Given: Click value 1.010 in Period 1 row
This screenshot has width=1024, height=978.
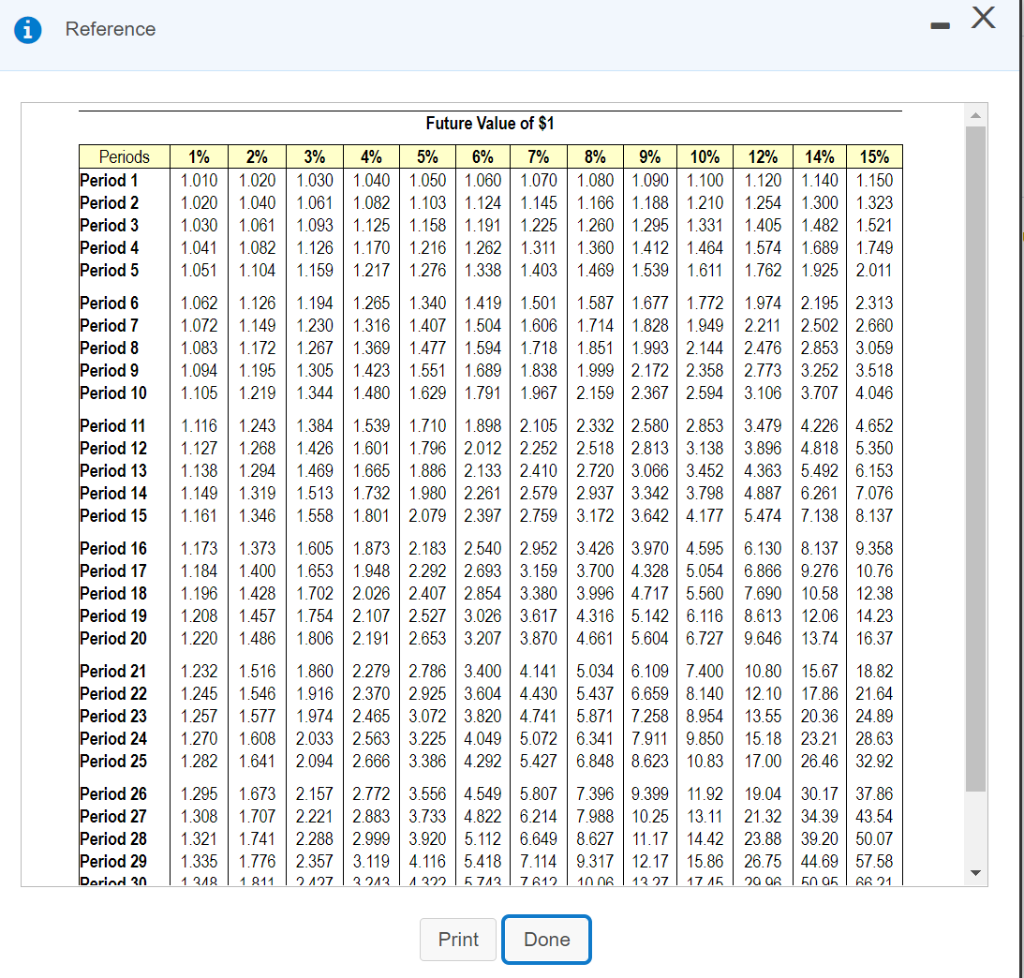Looking at the screenshot, I should point(199,180).
